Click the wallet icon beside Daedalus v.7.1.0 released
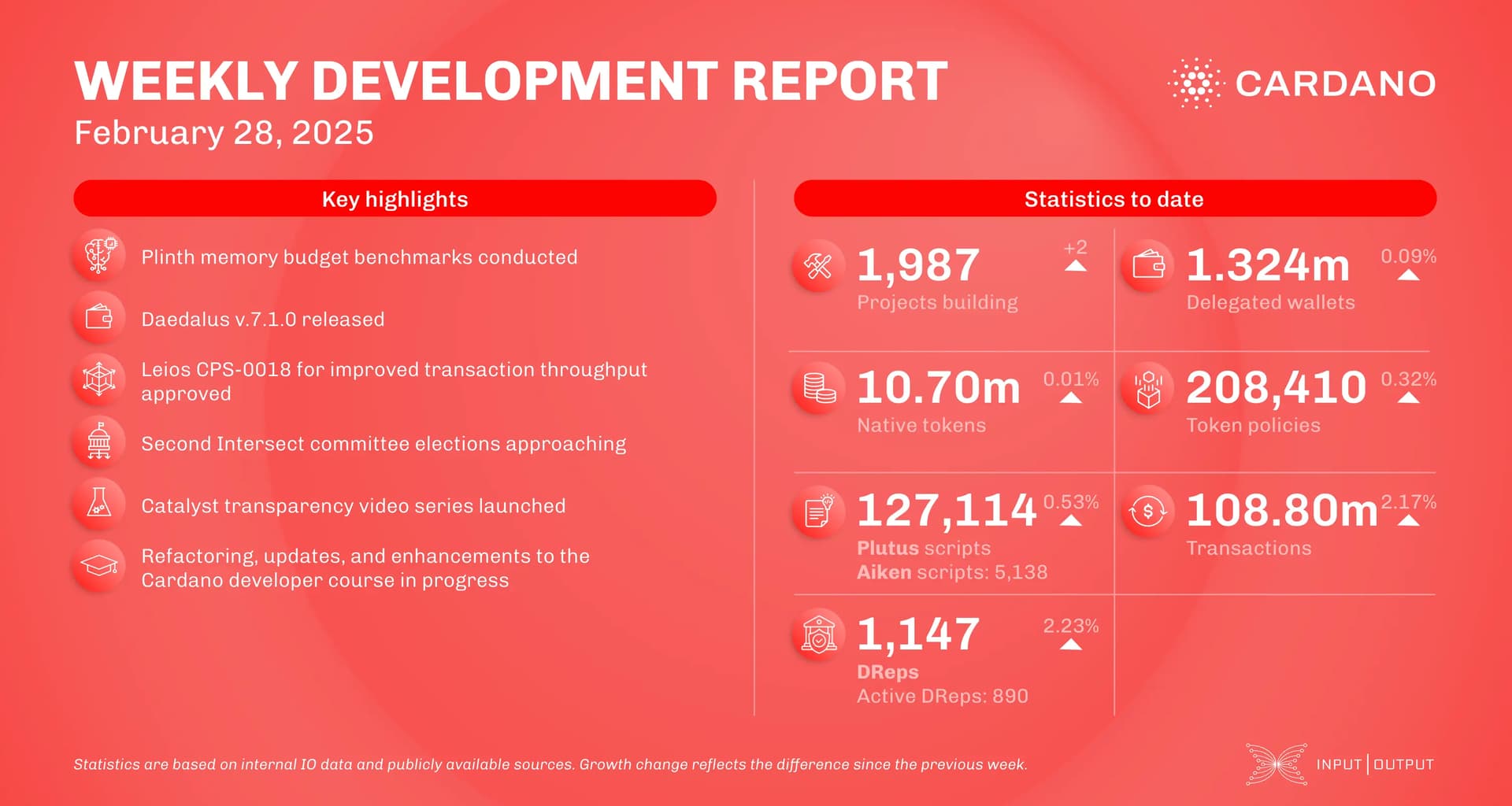 [99, 318]
